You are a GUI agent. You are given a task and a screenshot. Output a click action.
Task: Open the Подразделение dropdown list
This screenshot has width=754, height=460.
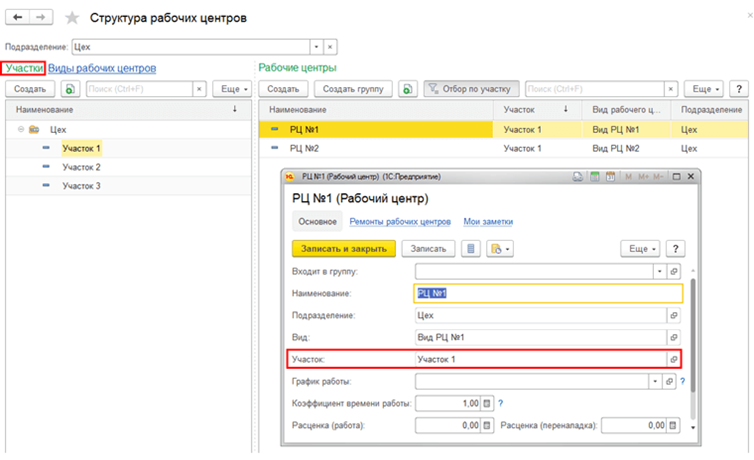[316, 46]
